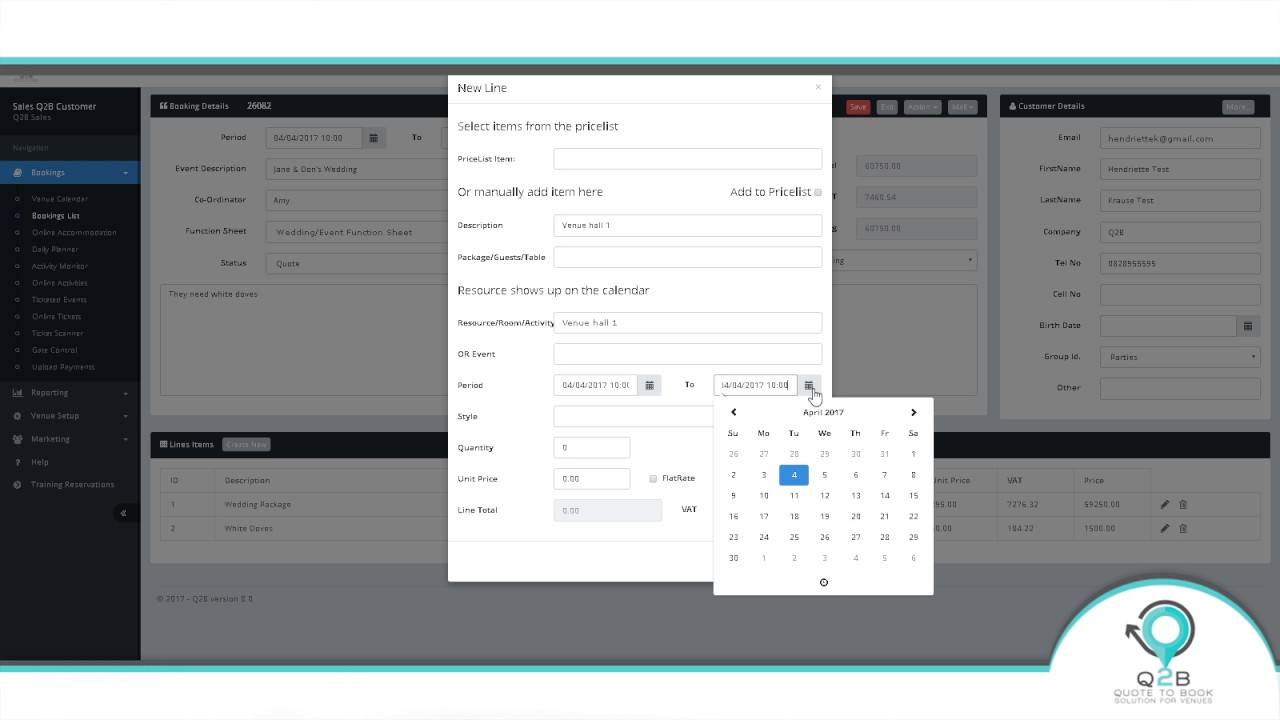Switch to time picker via clock icon
The width and height of the screenshot is (1280, 720).
tap(824, 582)
